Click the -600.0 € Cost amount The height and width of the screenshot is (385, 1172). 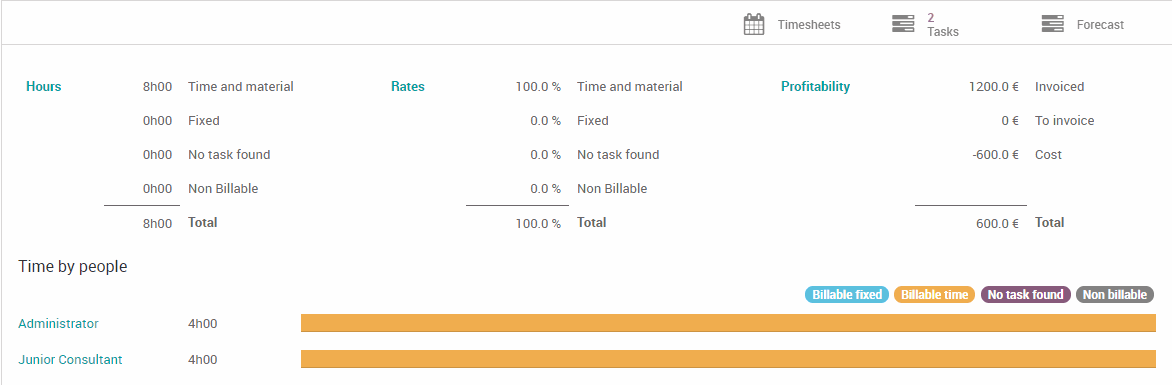pyautogui.click(x=996, y=155)
